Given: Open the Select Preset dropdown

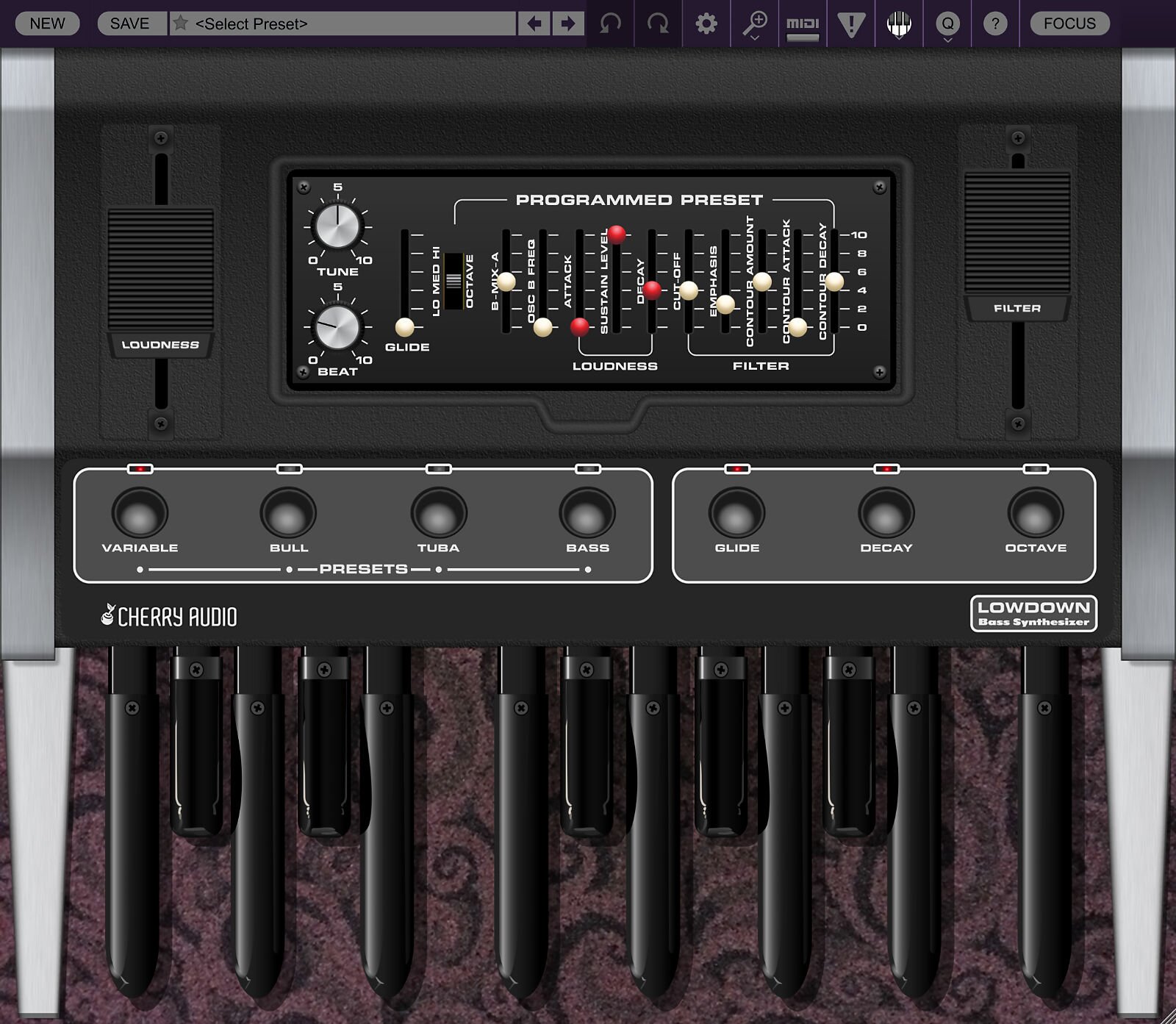Looking at the screenshot, I should [353, 24].
